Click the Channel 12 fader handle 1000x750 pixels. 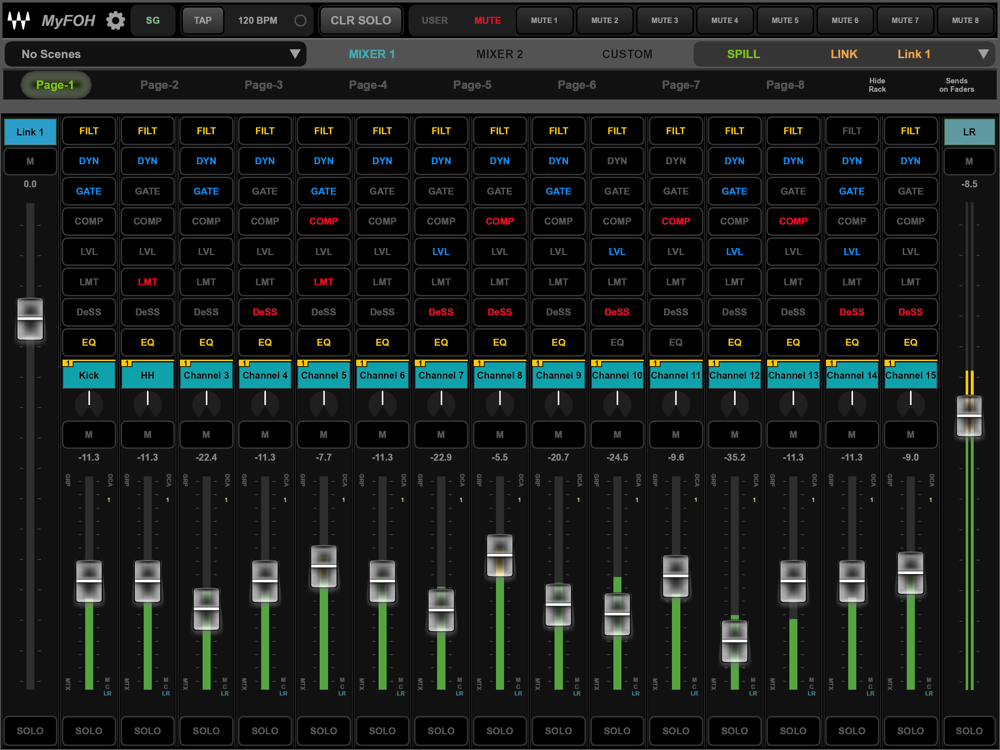point(734,641)
